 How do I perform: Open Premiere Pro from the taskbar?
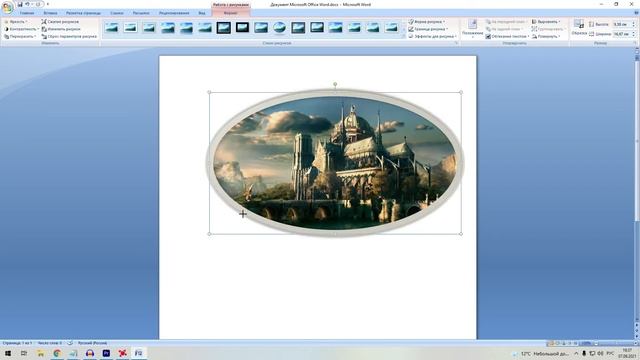pos(106,353)
